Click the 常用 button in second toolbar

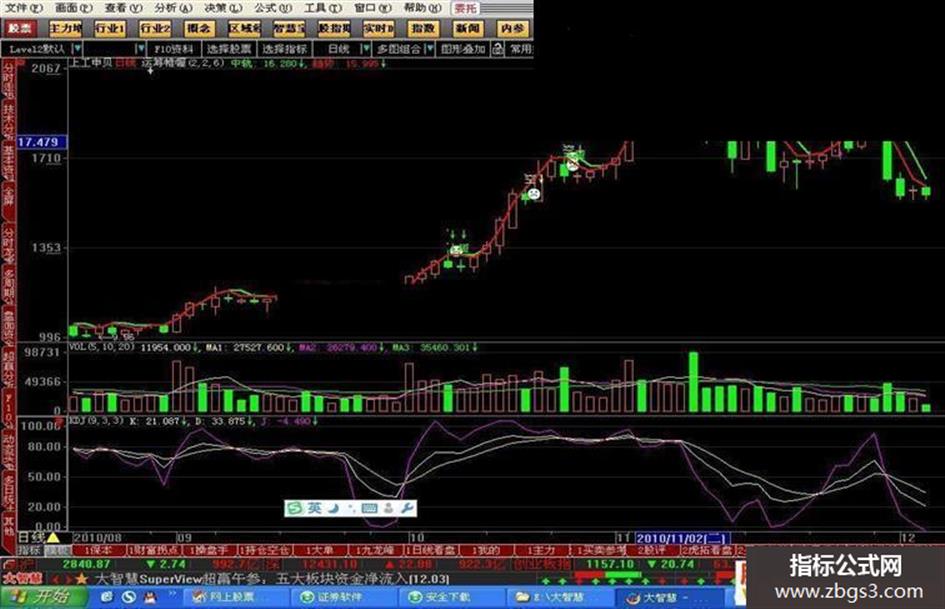tap(520, 49)
